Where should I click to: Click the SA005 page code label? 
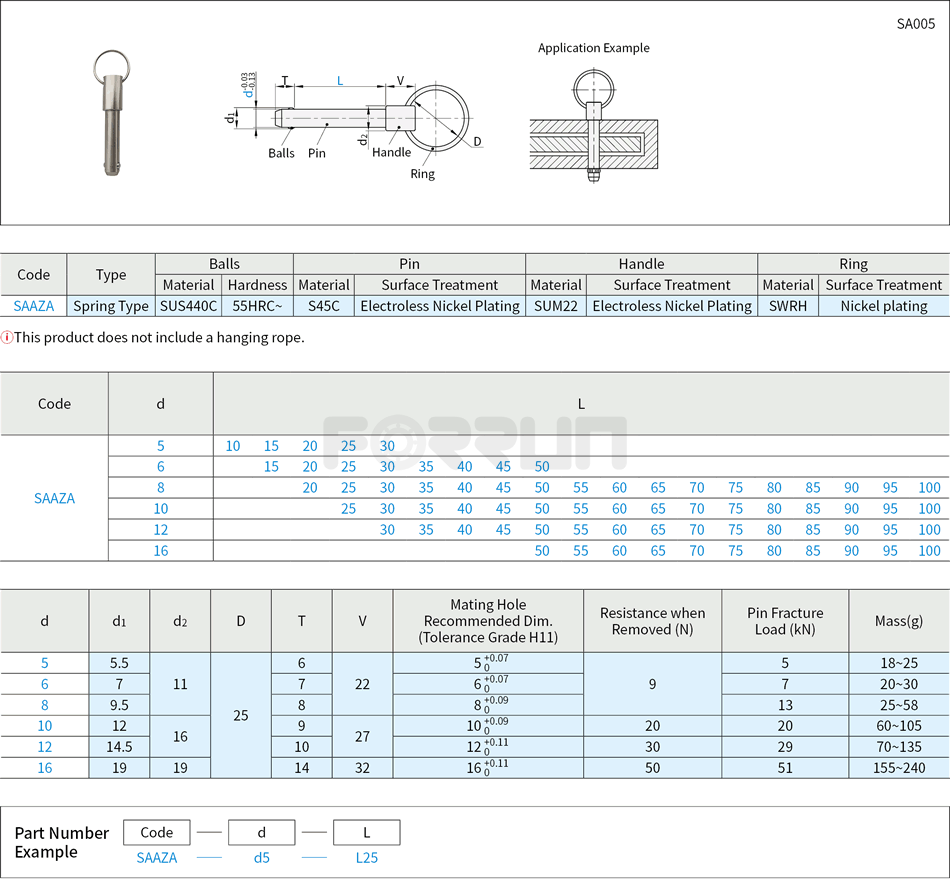coord(918,22)
